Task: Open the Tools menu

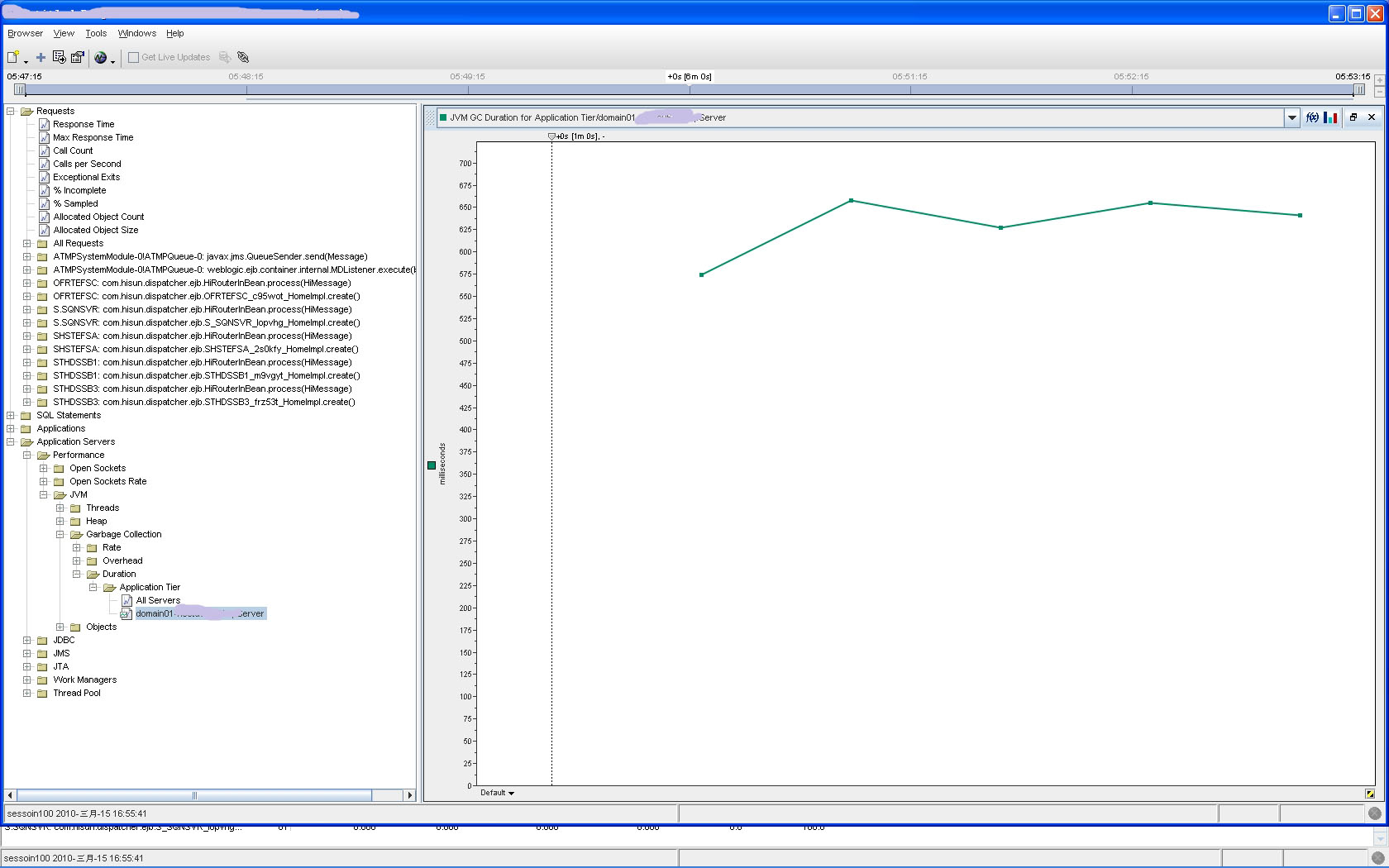Action: (96, 33)
